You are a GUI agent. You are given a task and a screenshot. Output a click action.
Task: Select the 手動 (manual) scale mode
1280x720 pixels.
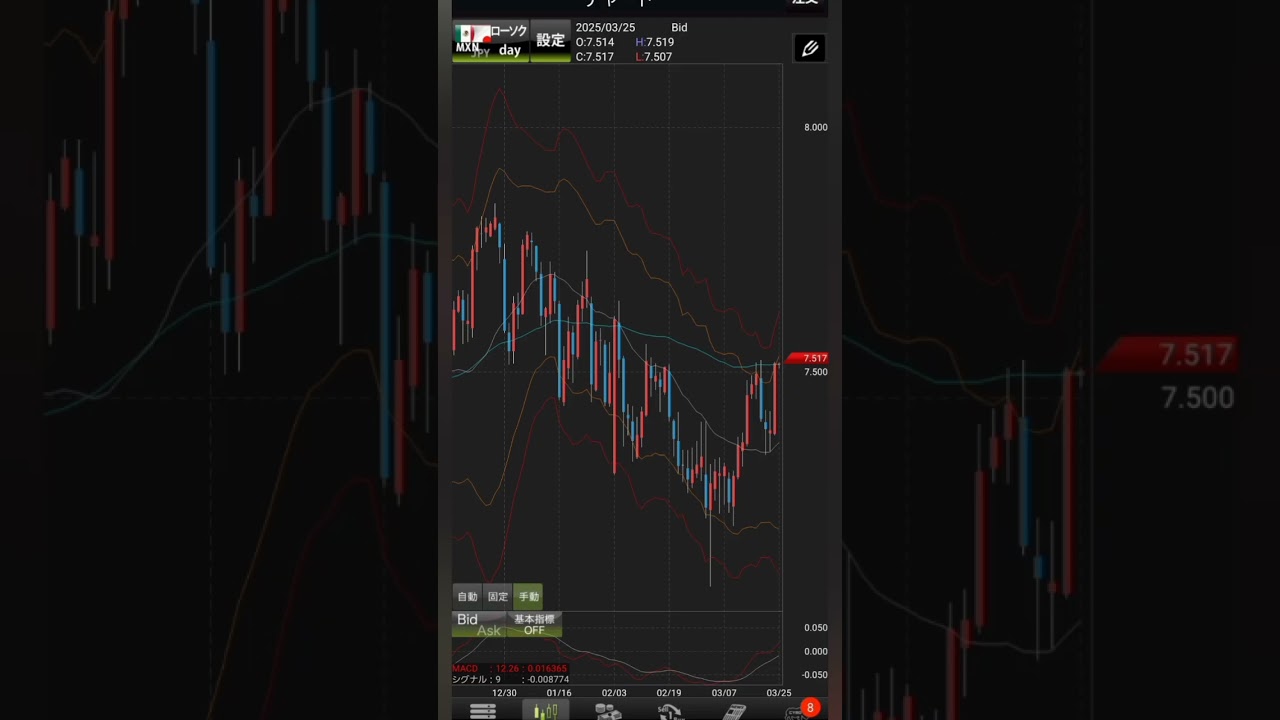click(528, 597)
